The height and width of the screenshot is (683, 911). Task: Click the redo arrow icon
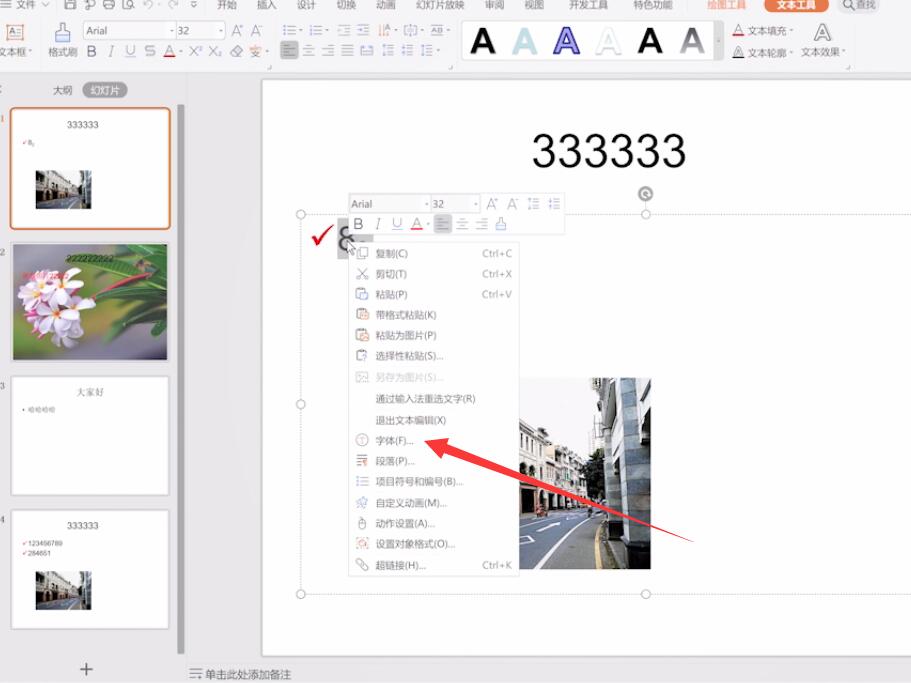pos(173,5)
